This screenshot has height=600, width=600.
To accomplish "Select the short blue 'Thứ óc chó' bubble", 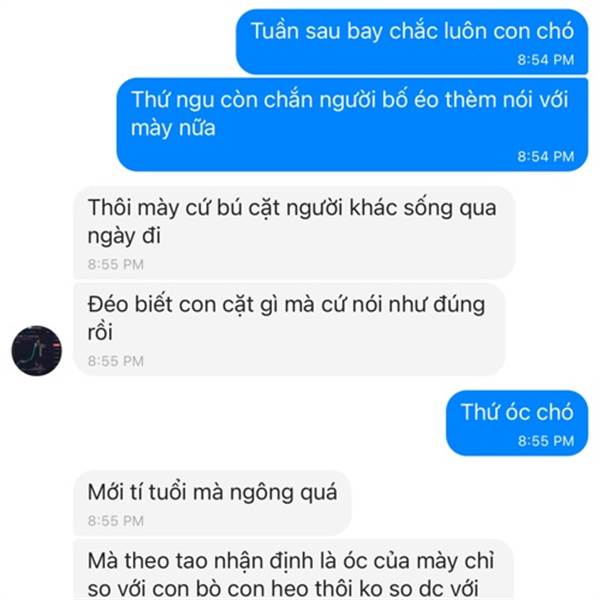I will [517, 423].
